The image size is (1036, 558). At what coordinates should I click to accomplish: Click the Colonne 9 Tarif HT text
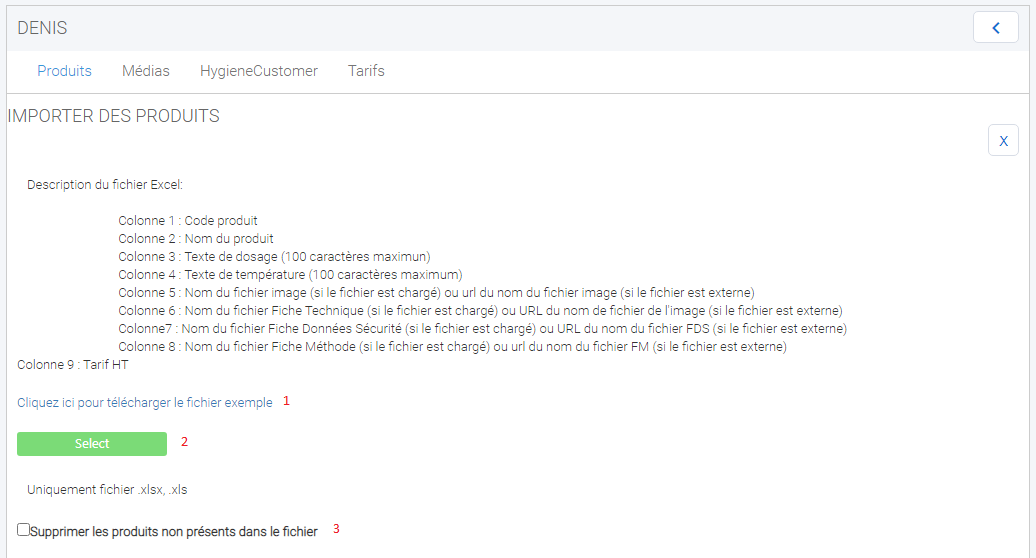pos(72,365)
